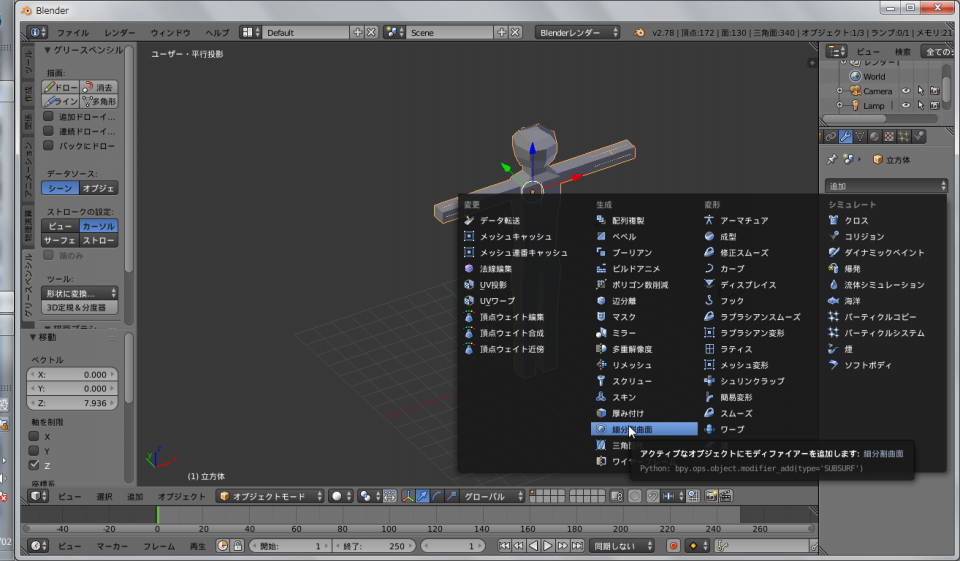960x561 pixels.
Task: Enable the Additive Drawing checkbox
Action: click(x=48, y=116)
